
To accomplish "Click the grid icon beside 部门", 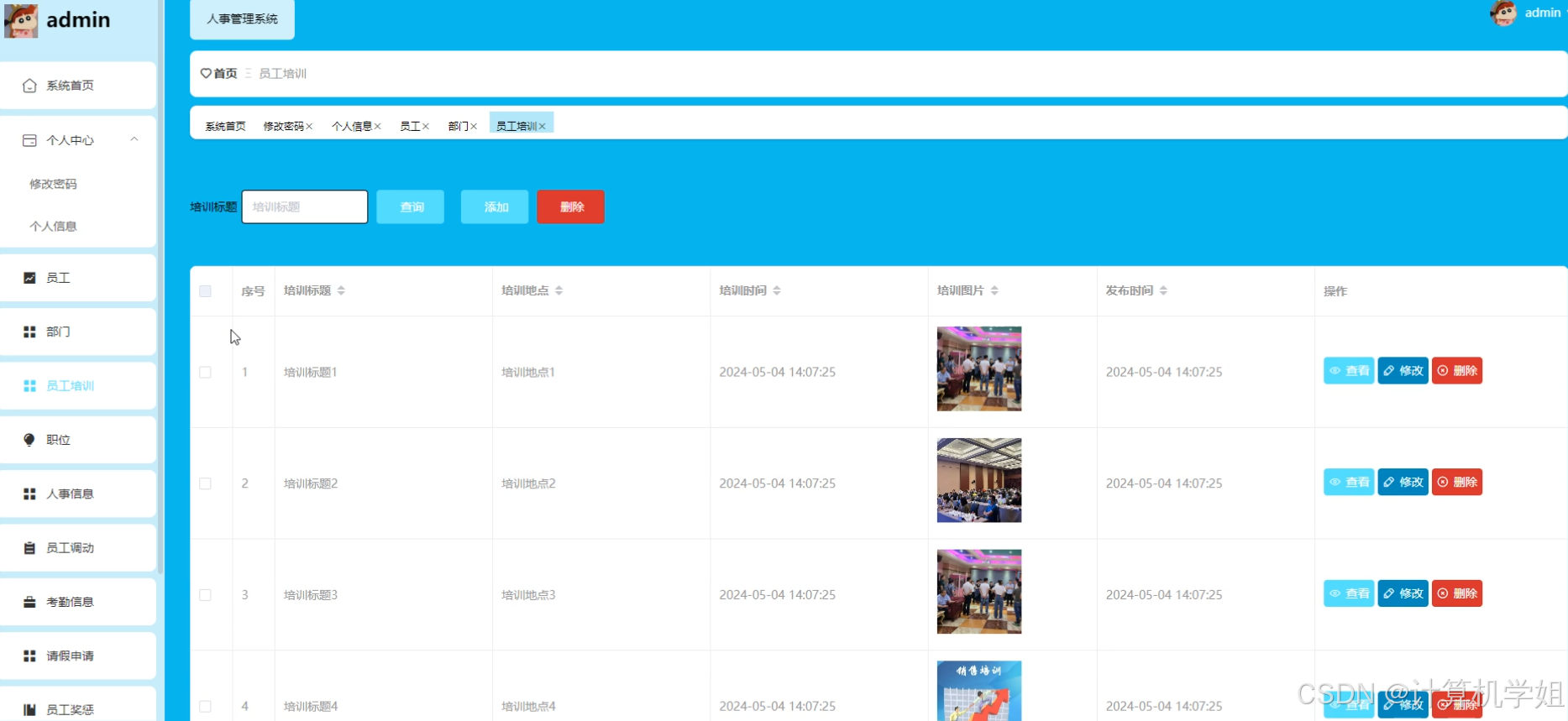I will 29,332.
